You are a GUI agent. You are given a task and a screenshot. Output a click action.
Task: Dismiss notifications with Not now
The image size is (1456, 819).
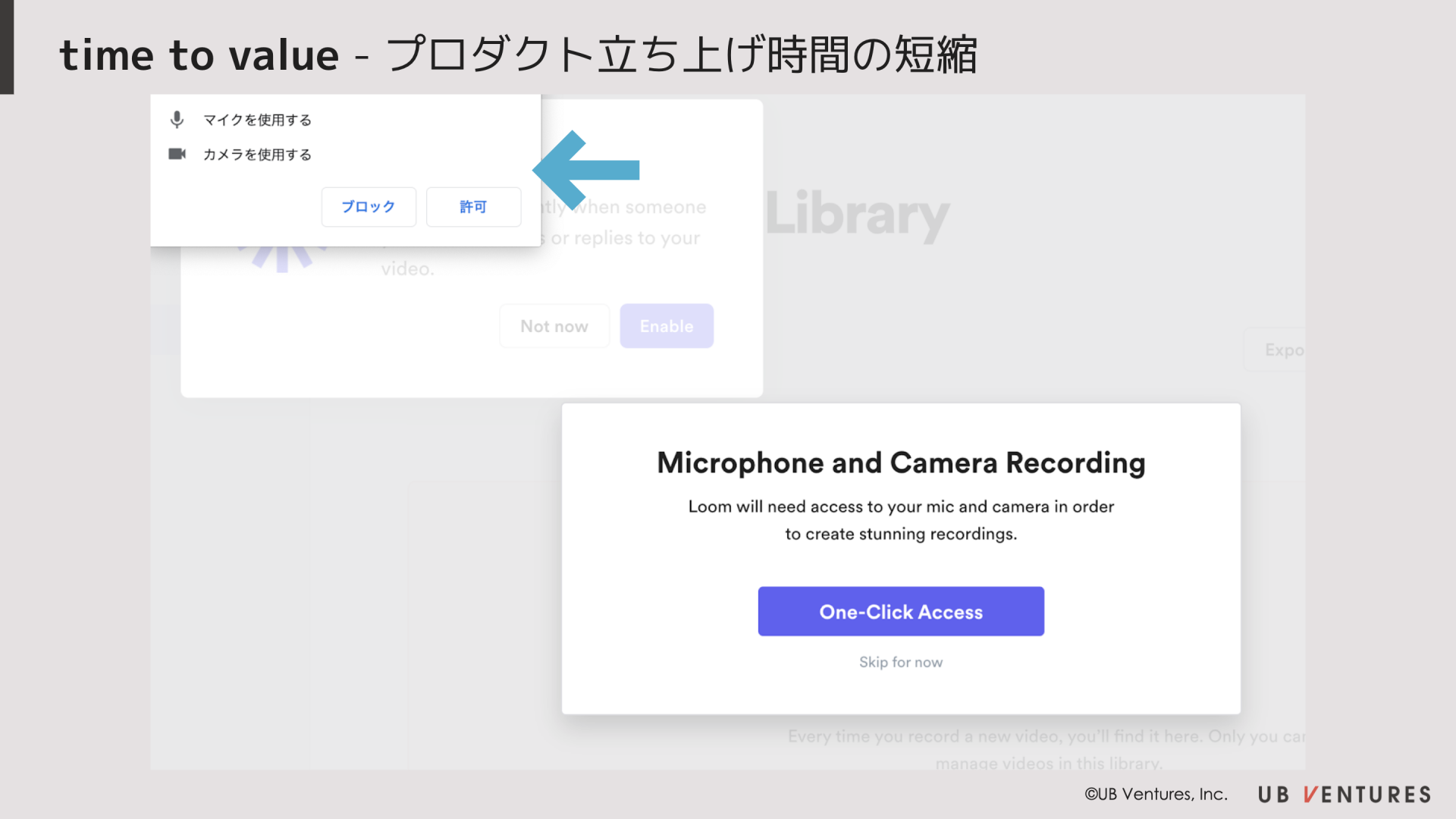tap(554, 326)
